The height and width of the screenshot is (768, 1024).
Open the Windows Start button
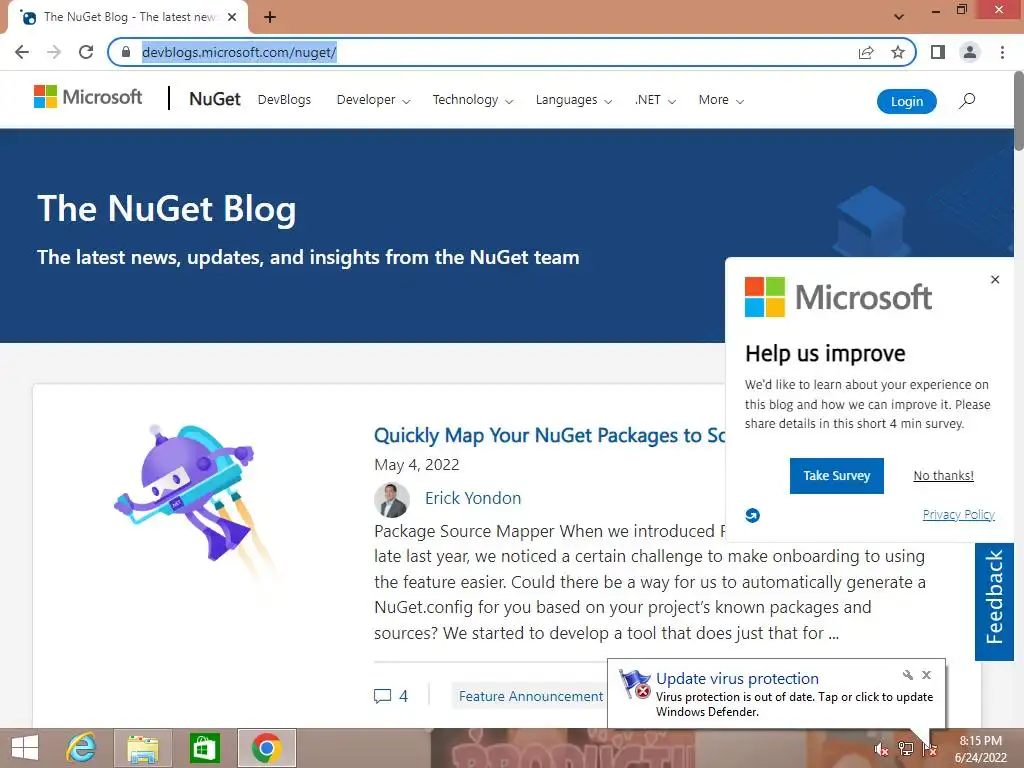click(25, 748)
